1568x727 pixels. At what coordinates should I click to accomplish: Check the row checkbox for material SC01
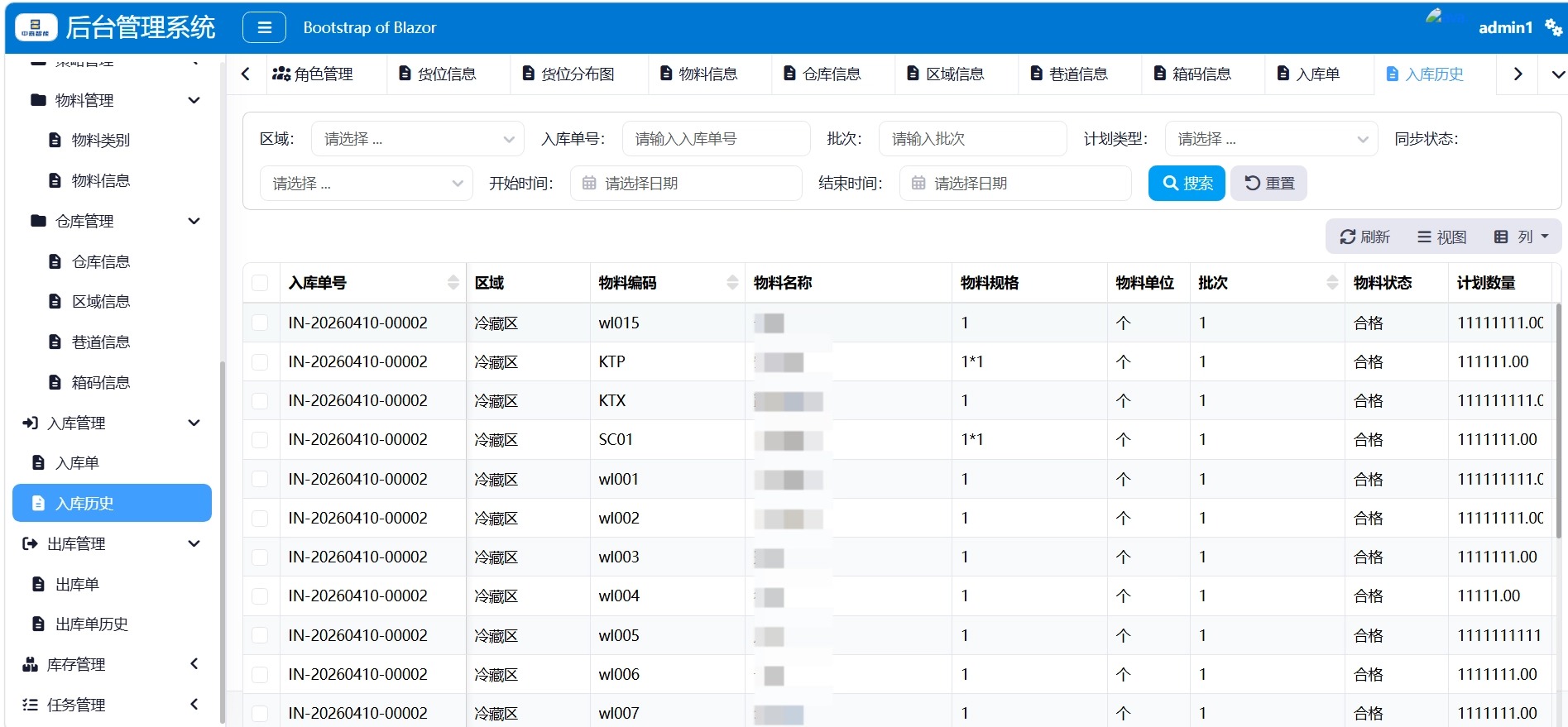[260, 439]
